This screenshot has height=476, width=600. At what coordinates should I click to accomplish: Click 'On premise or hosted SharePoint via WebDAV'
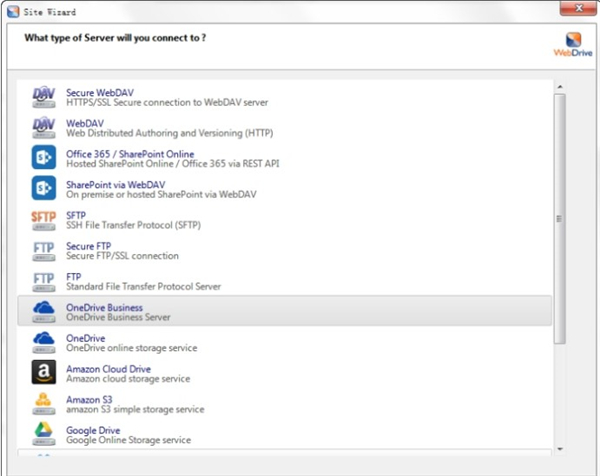pyautogui.click(x=161, y=194)
